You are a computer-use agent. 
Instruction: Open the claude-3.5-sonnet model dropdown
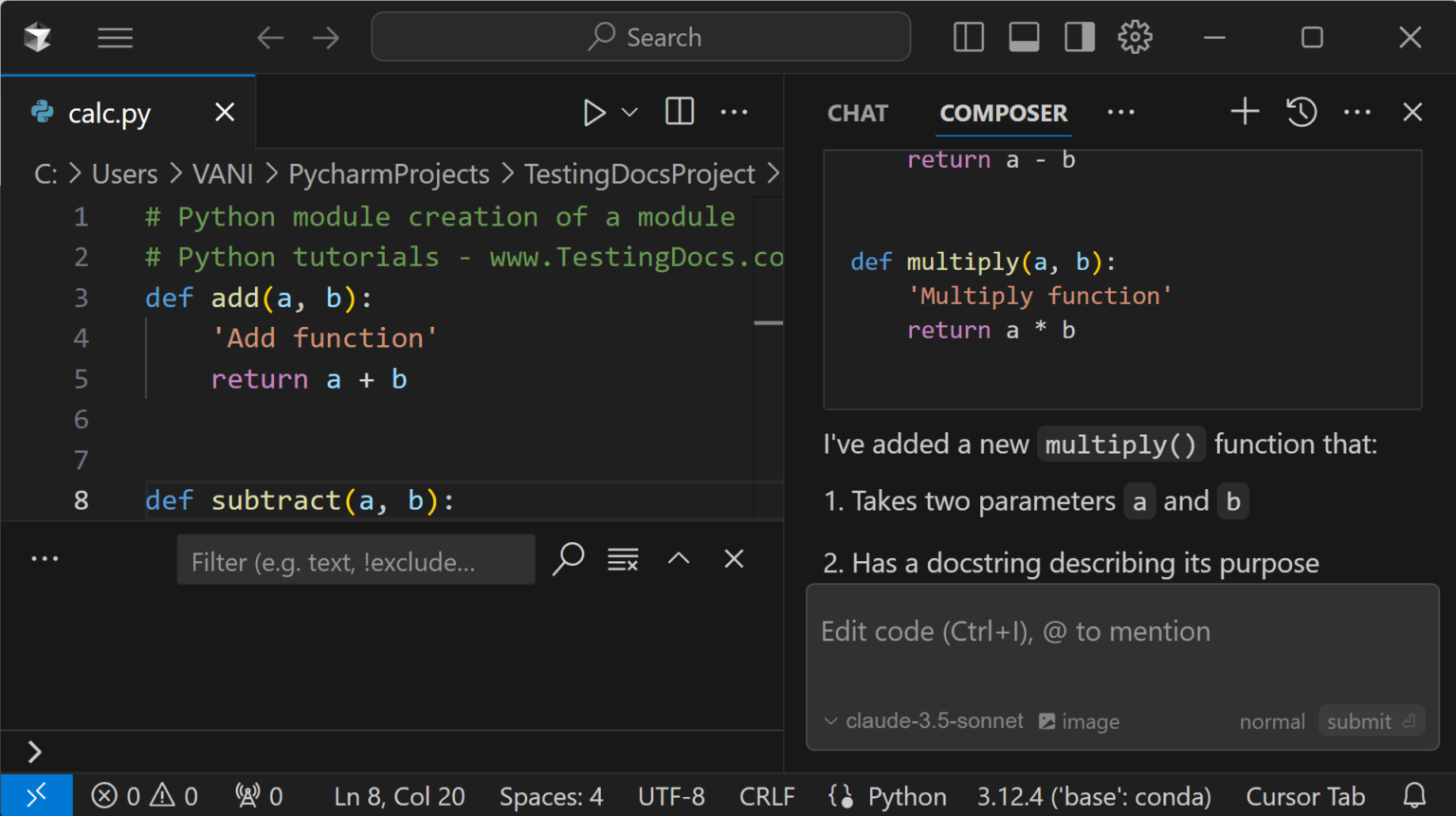click(x=922, y=720)
